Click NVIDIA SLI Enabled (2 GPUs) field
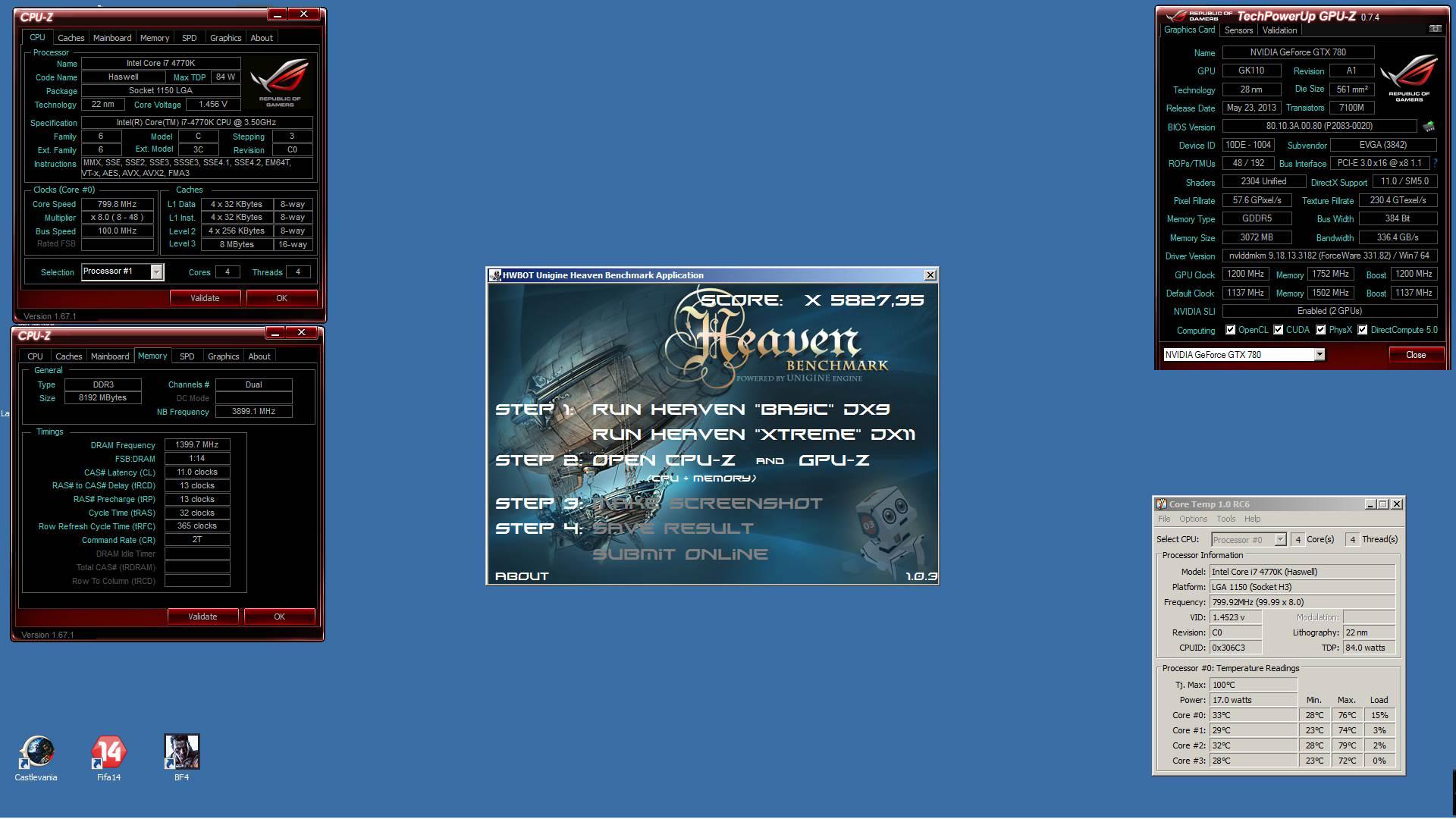This screenshot has height=819, width=1456. [x=1329, y=311]
